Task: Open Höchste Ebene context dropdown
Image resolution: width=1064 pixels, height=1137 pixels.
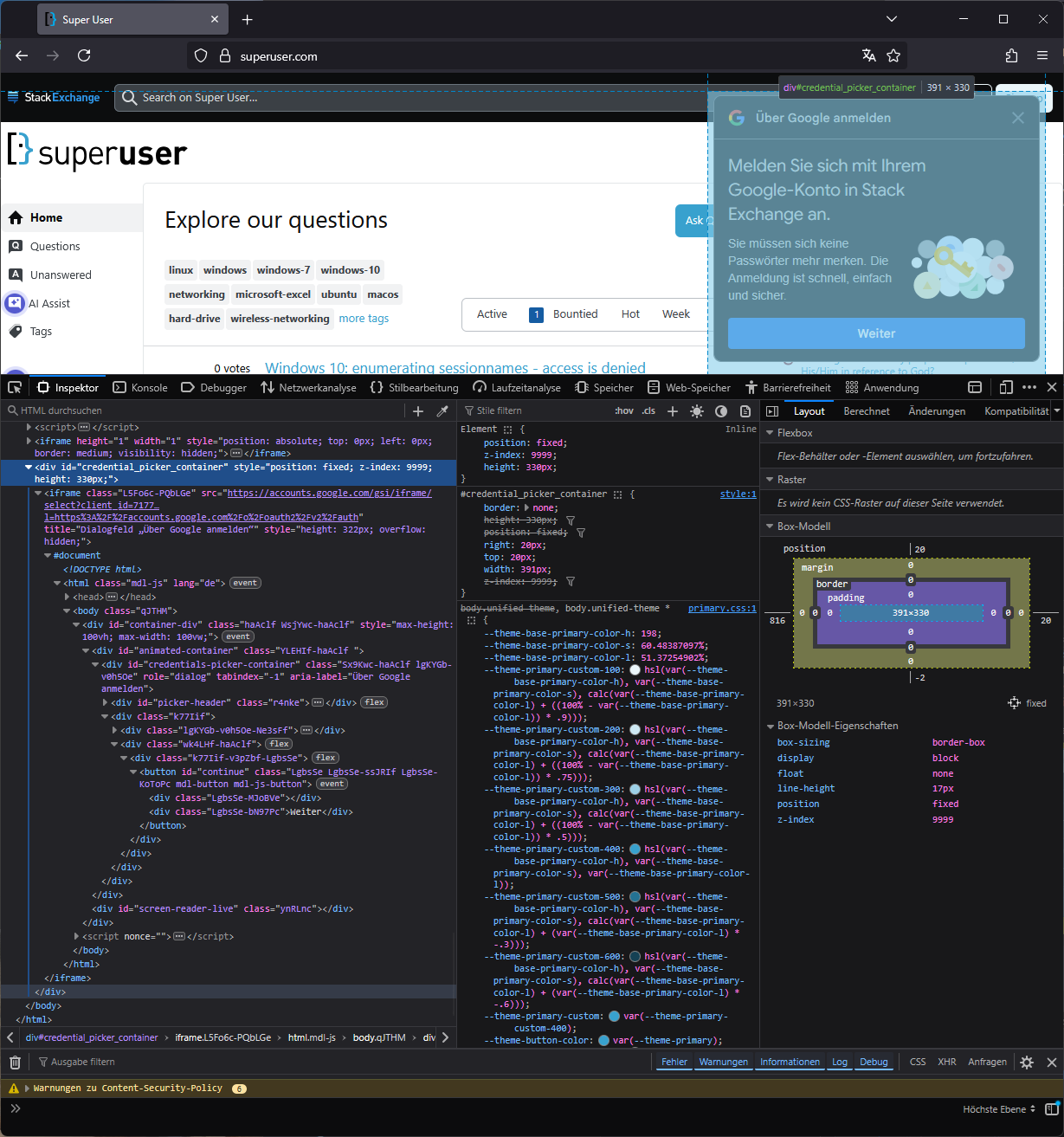Action: (999, 1109)
